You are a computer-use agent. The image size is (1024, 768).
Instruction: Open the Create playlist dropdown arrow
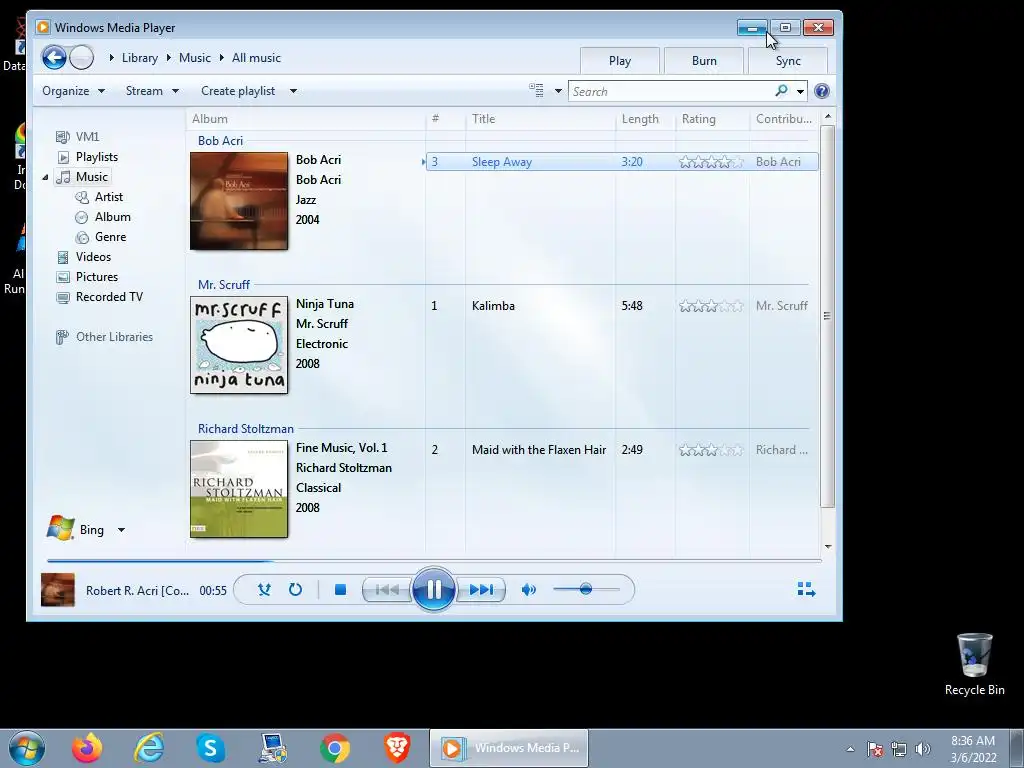point(293,91)
